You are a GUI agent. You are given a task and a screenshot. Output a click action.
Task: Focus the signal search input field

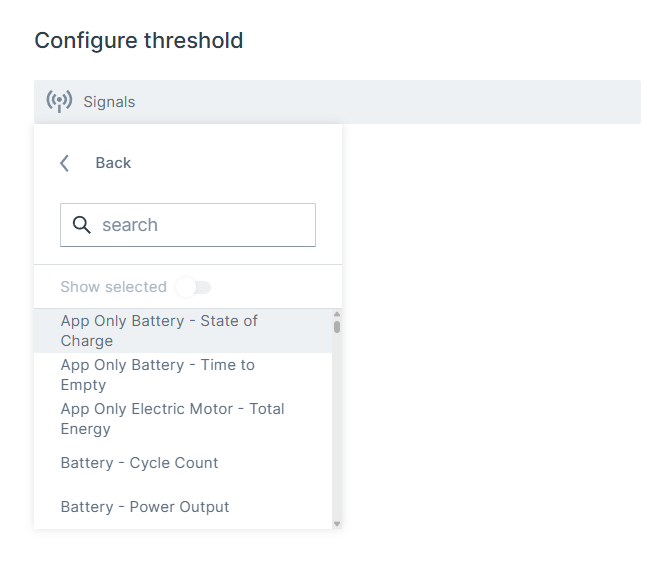pos(200,225)
